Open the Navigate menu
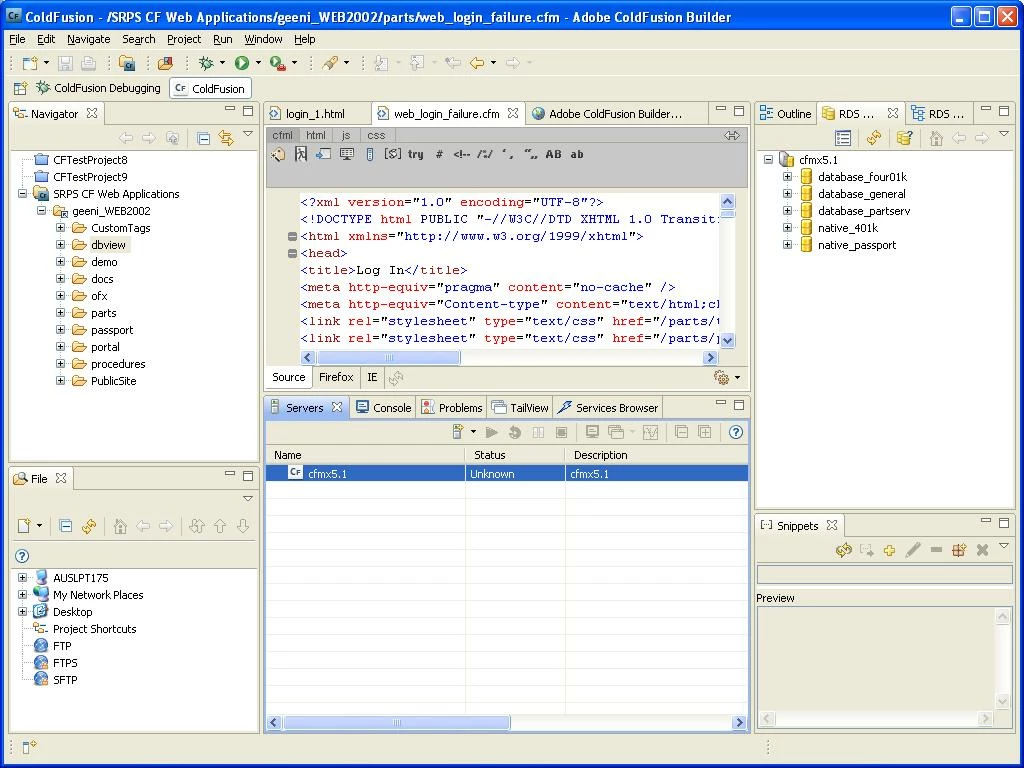 coord(88,39)
